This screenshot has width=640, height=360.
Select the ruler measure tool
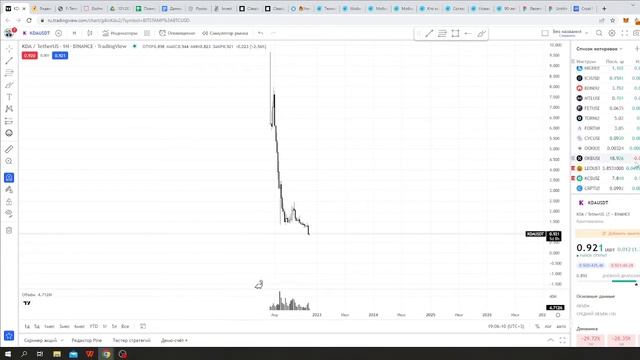pos(9,149)
